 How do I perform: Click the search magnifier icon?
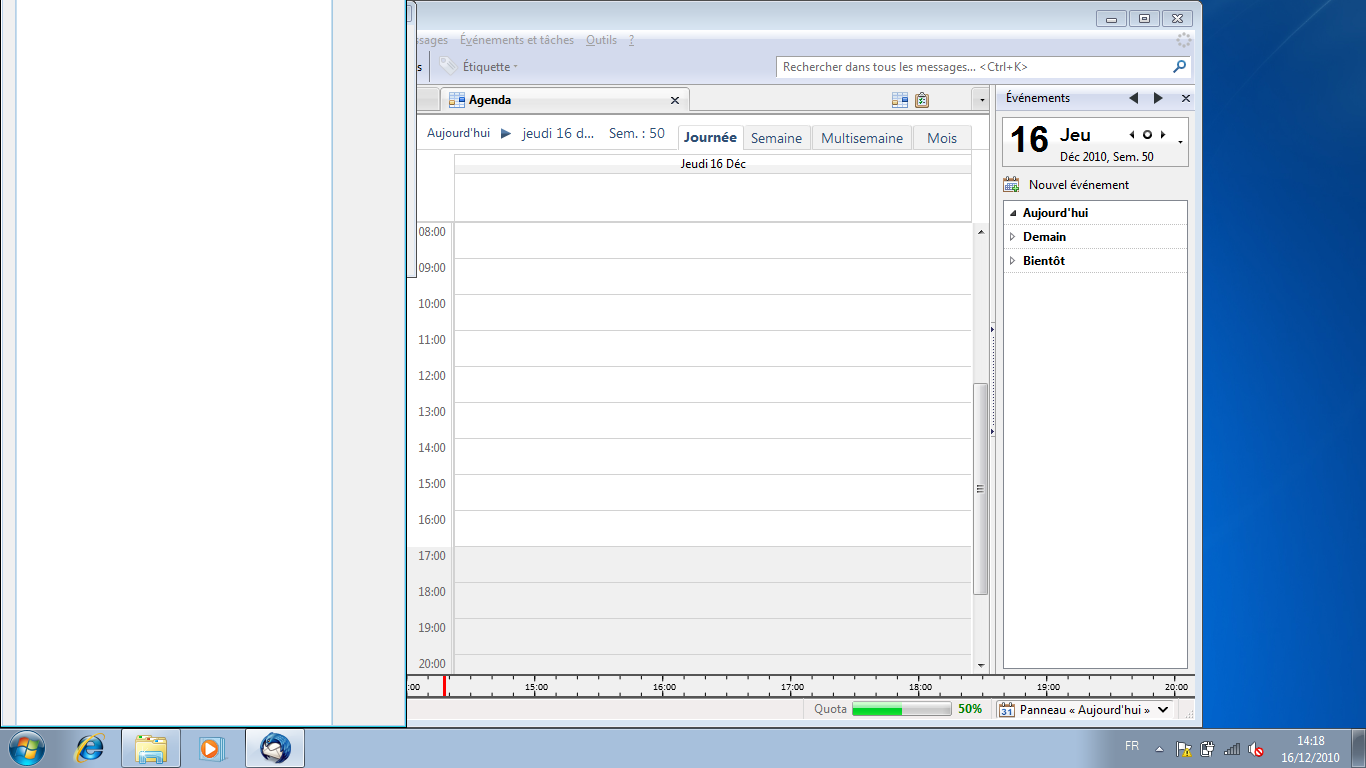1179,67
